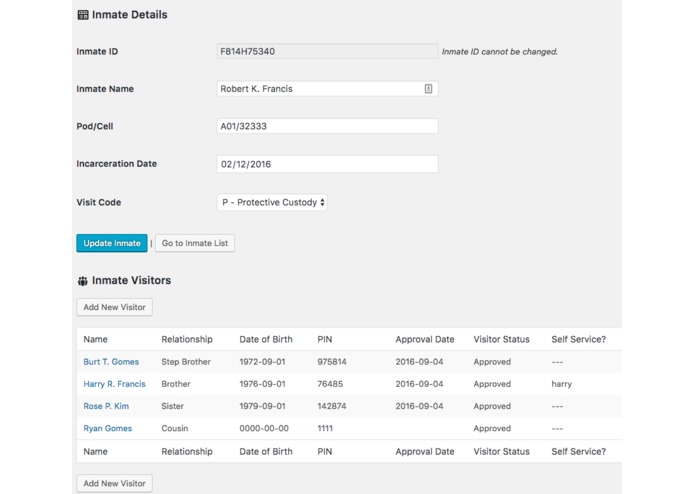Click the Inmate Visitors group icon

tap(82, 281)
